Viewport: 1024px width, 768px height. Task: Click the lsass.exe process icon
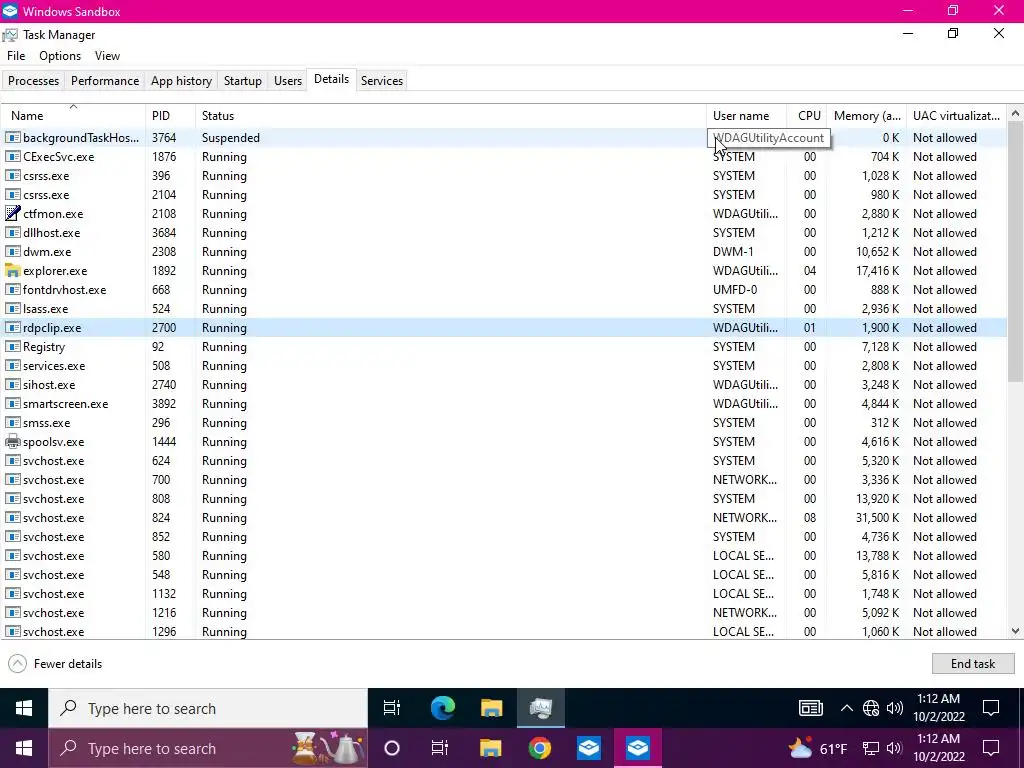click(12, 309)
